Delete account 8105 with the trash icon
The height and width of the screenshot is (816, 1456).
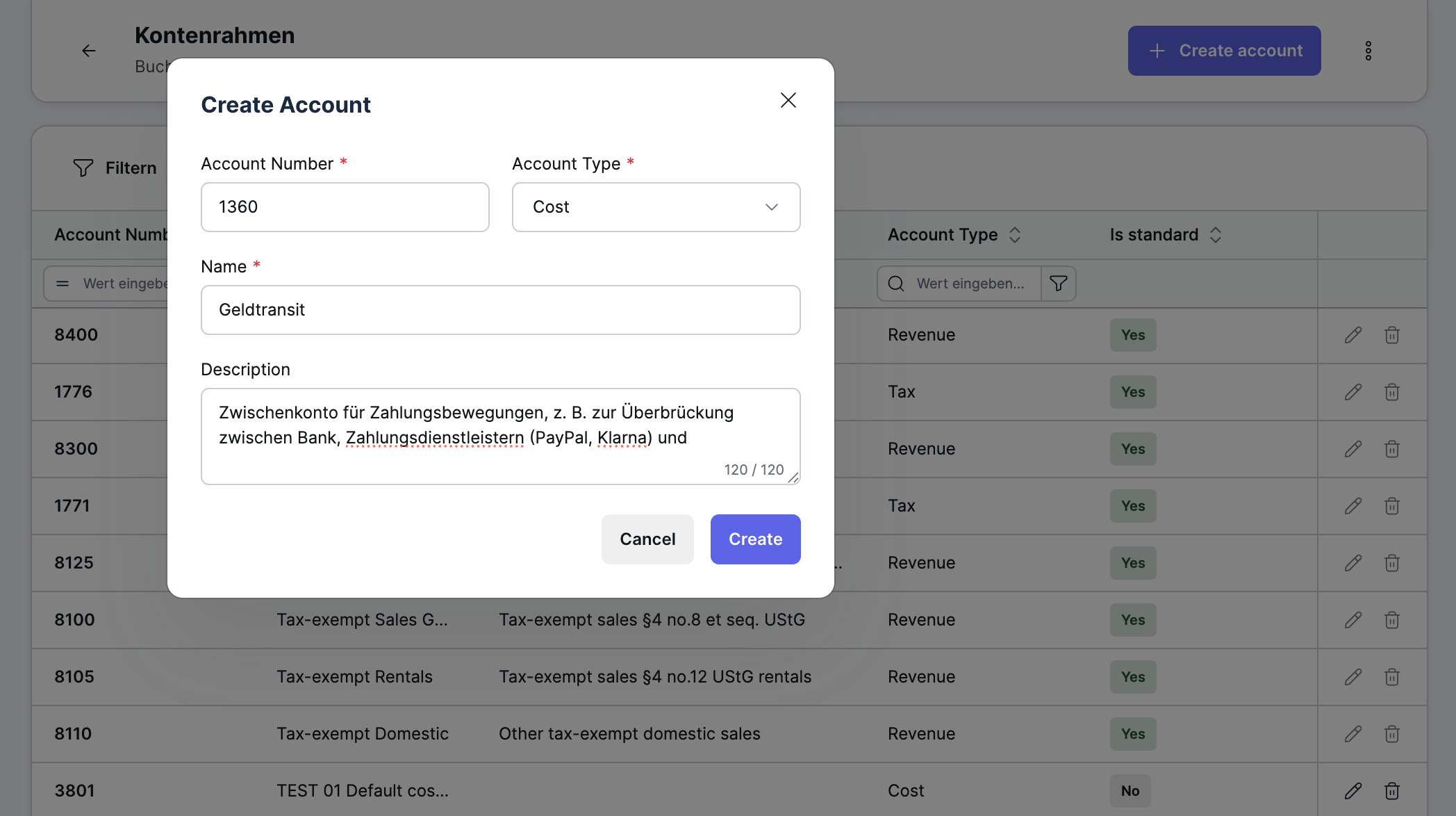pyautogui.click(x=1391, y=677)
